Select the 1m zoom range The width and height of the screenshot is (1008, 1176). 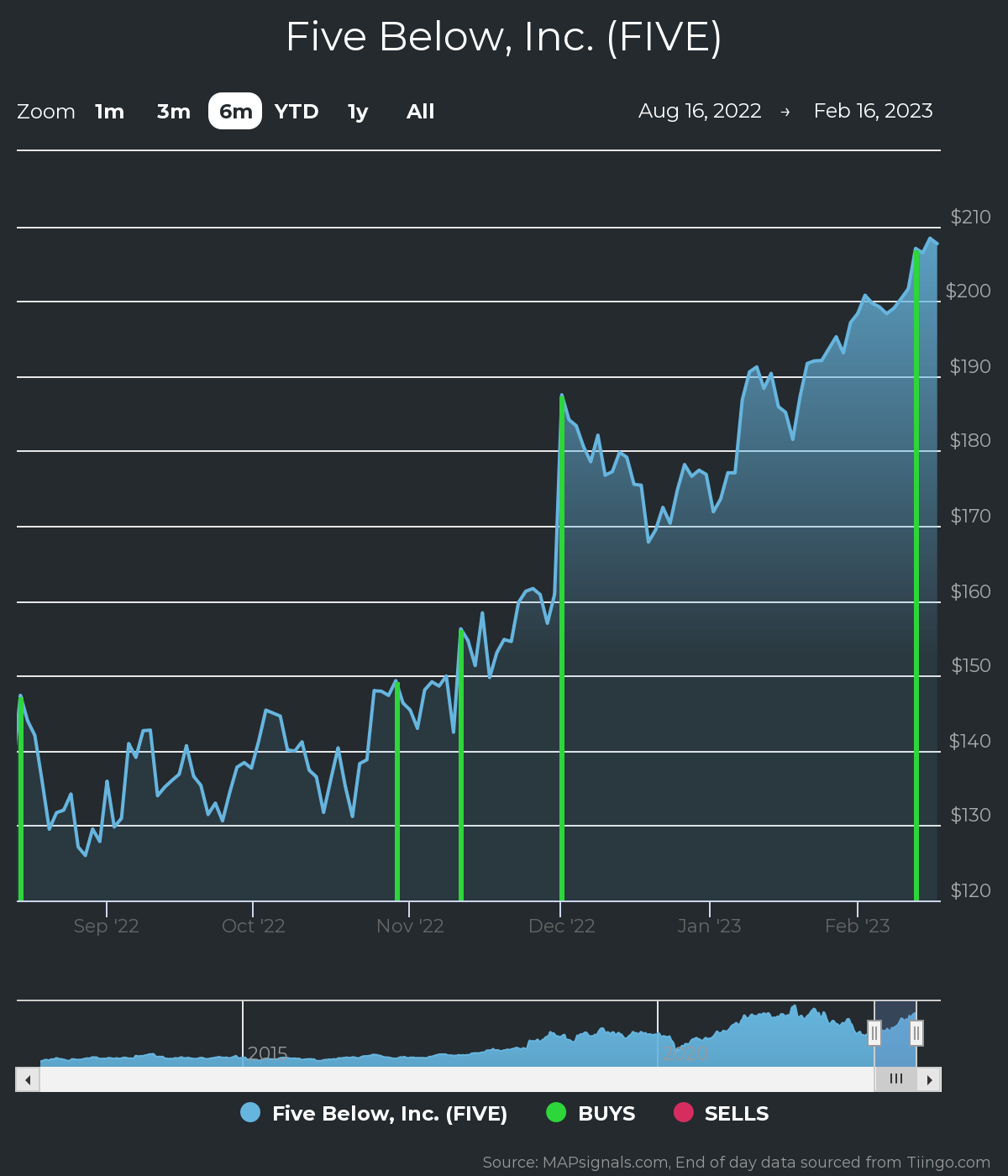click(109, 112)
